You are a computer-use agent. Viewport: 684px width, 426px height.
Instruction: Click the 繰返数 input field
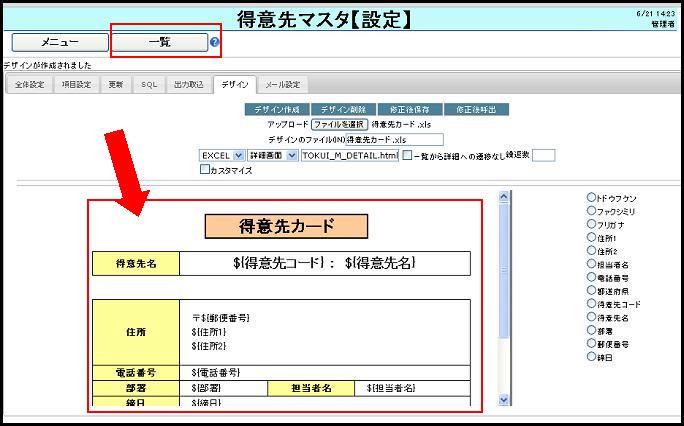pos(543,156)
